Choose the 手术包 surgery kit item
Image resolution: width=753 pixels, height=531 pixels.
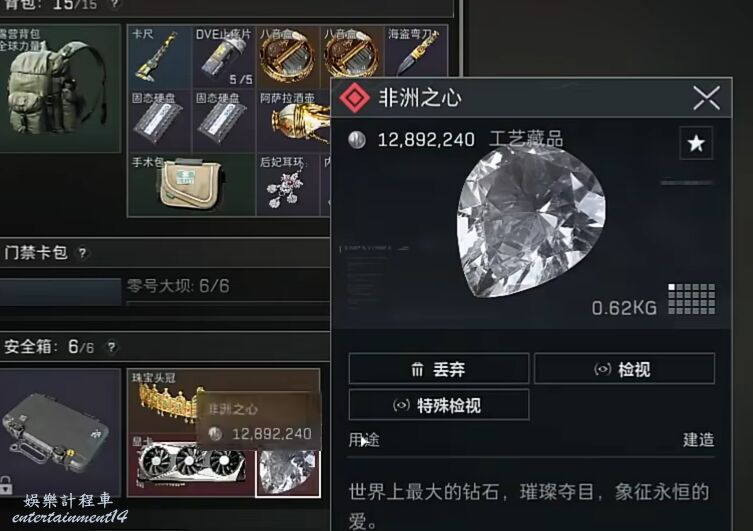[192, 184]
